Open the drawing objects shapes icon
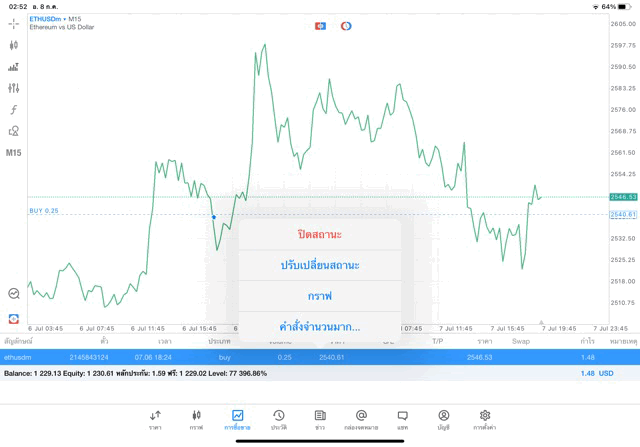The height and width of the screenshot is (447, 640). pyautogui.click(x=14, y=131)
